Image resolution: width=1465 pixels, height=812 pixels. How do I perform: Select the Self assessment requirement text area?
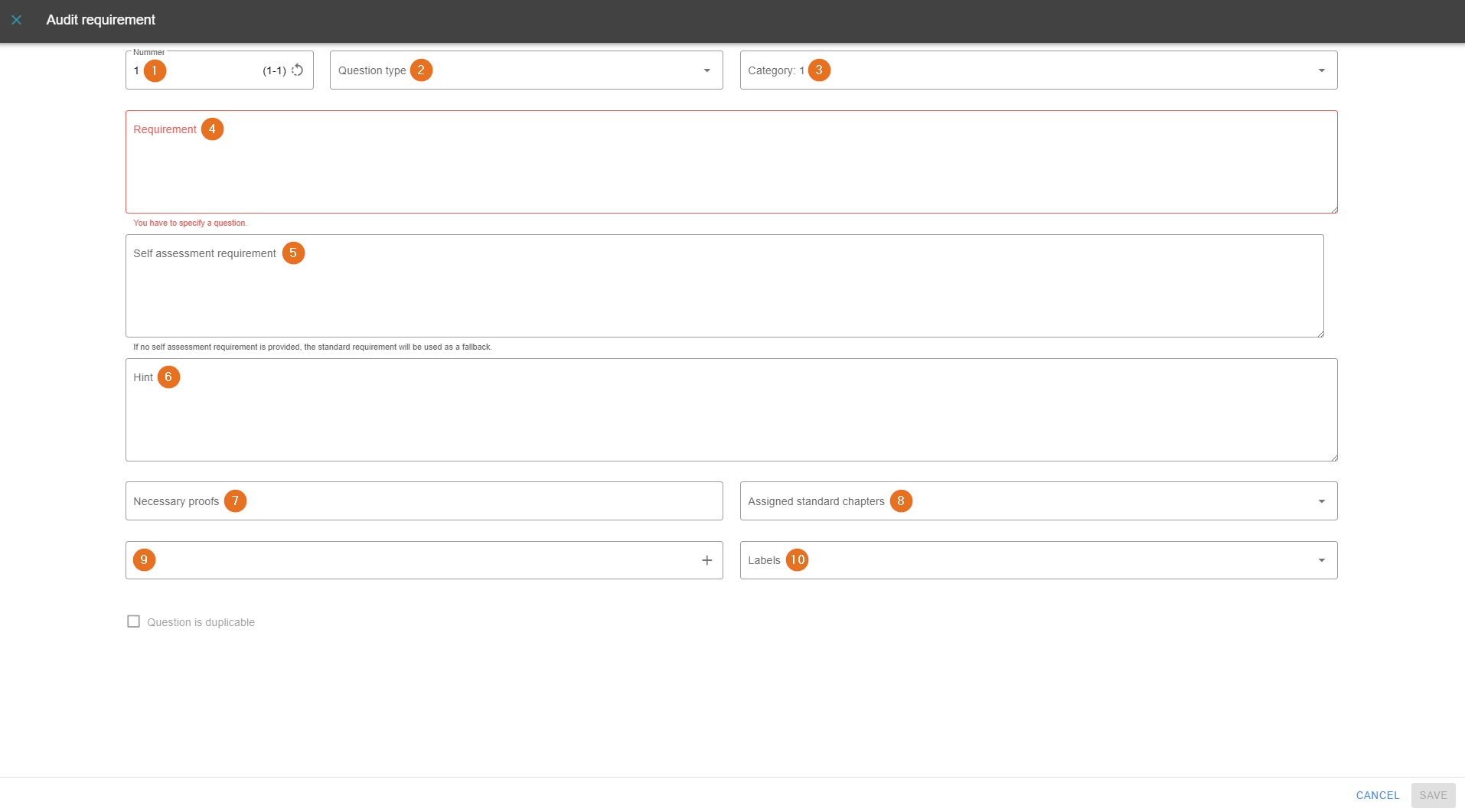point(724,295)
